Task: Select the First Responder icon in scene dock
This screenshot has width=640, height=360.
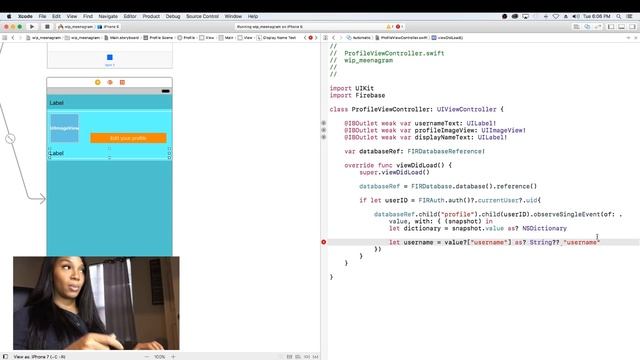Action: pyautogui.click(x=110, y=82)
